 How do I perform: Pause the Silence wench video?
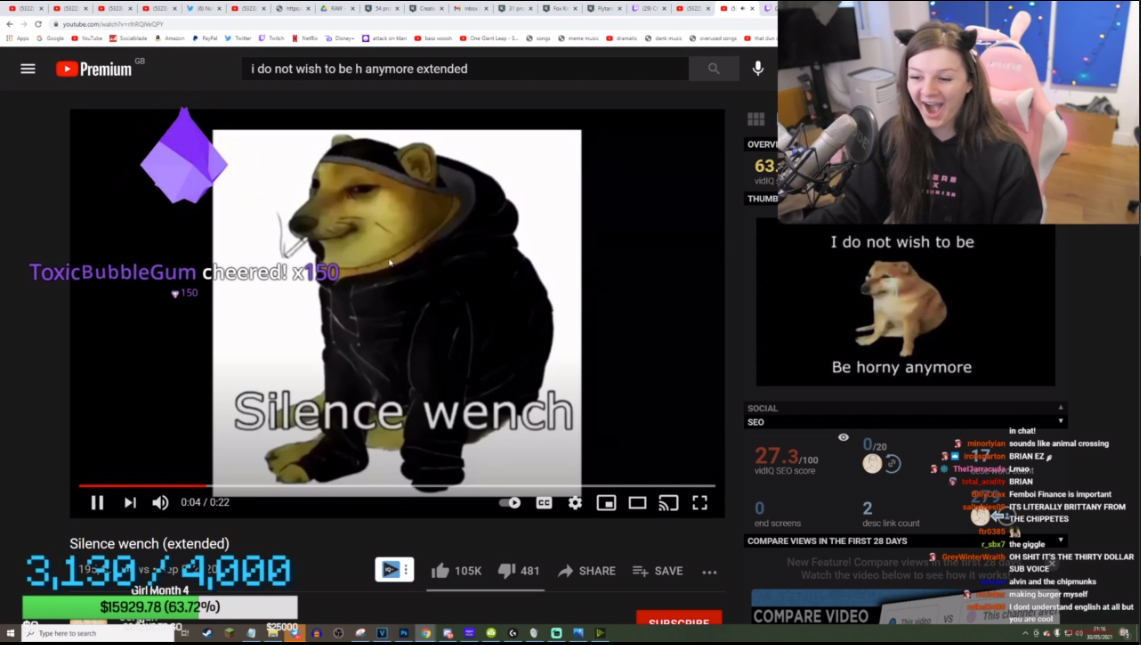coord(97,502)
